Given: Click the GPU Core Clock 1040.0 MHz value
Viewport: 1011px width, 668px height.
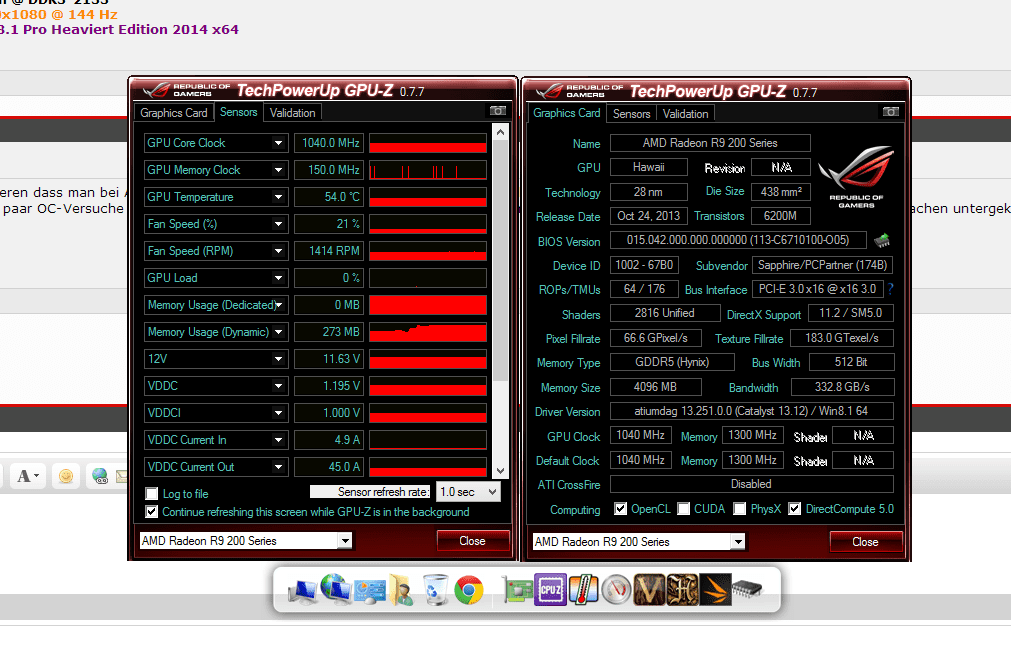Looking at the screenshot, I should pyautogui.click(x=329, y=143).
